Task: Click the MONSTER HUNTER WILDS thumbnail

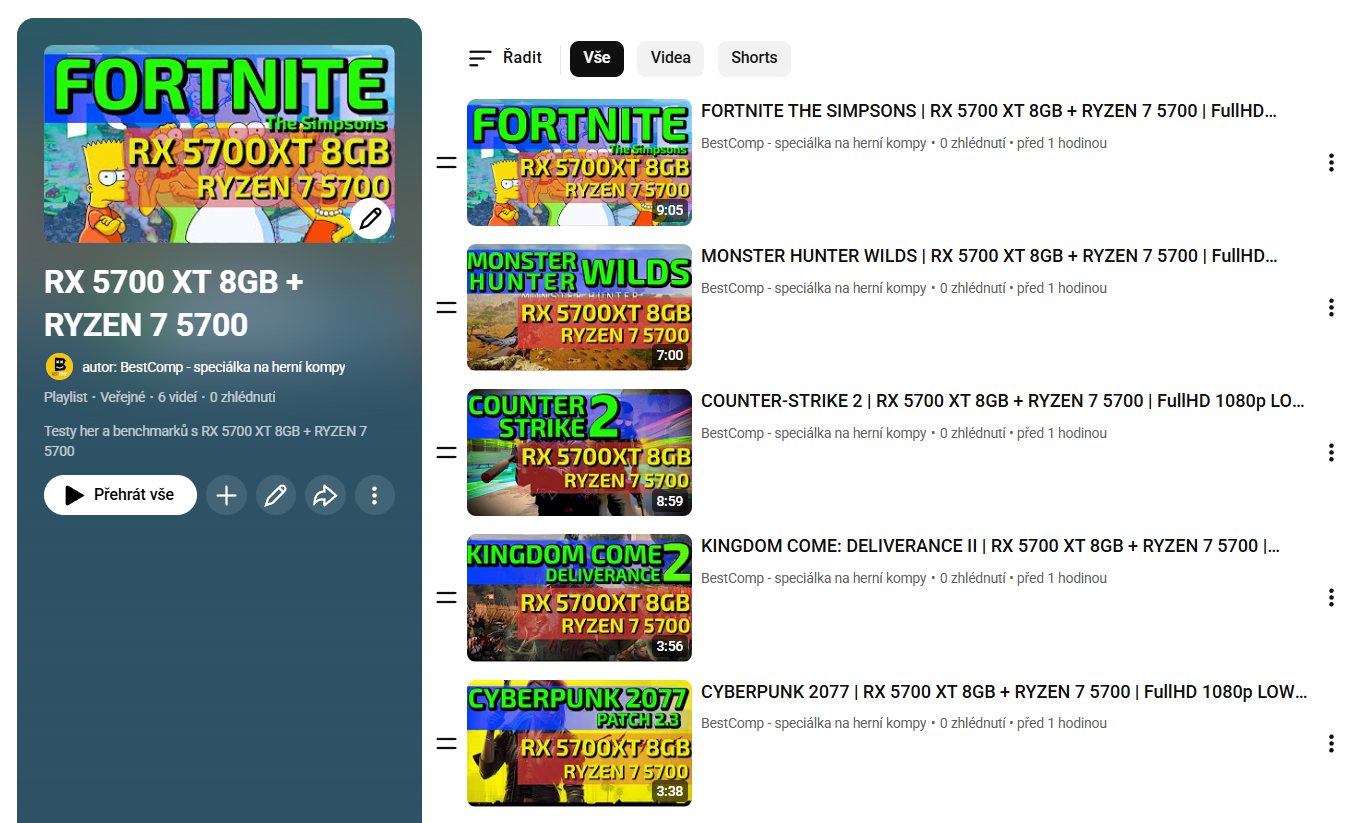Action: [579, 307]
